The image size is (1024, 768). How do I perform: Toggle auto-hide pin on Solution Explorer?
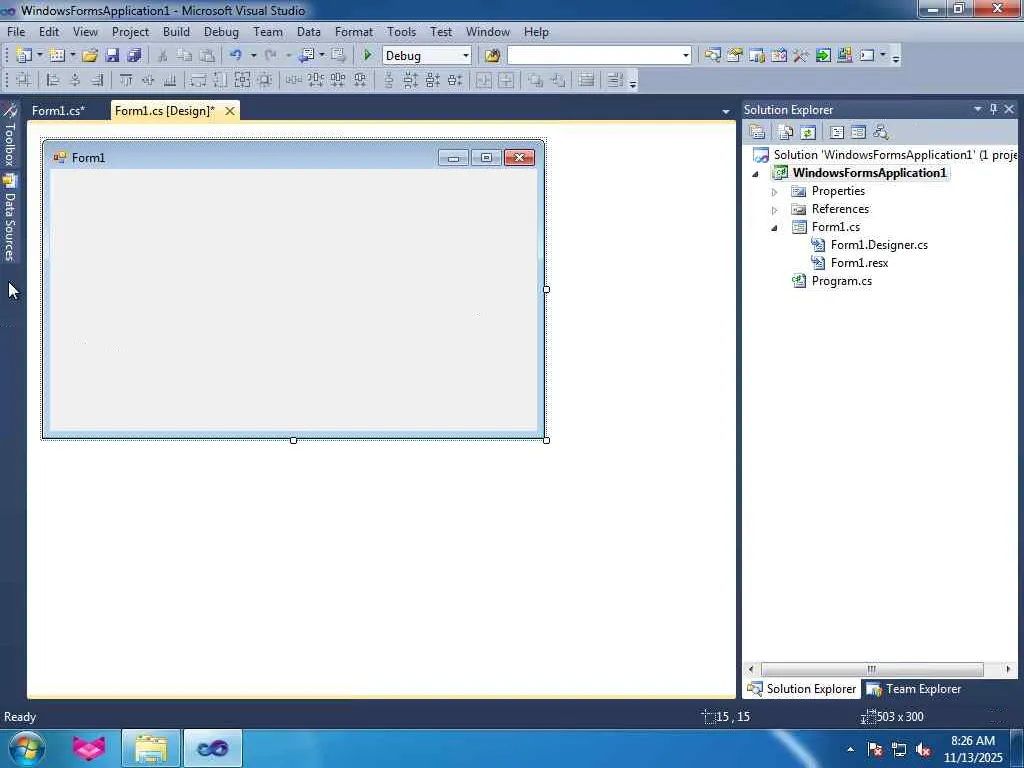tap(993, 109)
